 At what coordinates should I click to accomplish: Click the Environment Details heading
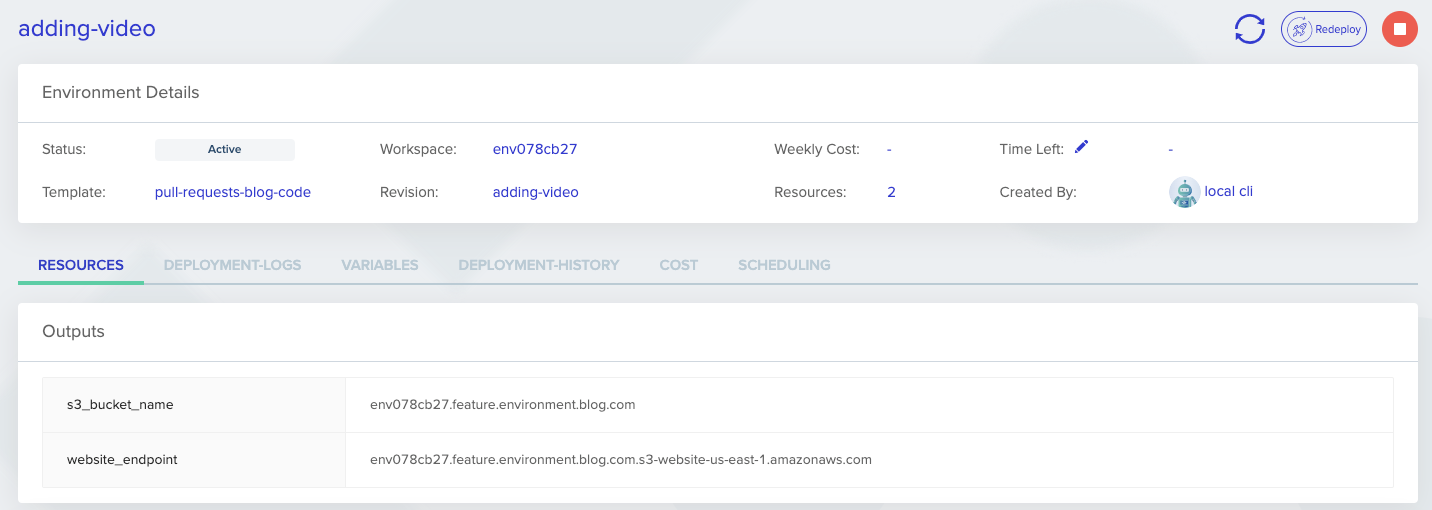coord(121,92)
